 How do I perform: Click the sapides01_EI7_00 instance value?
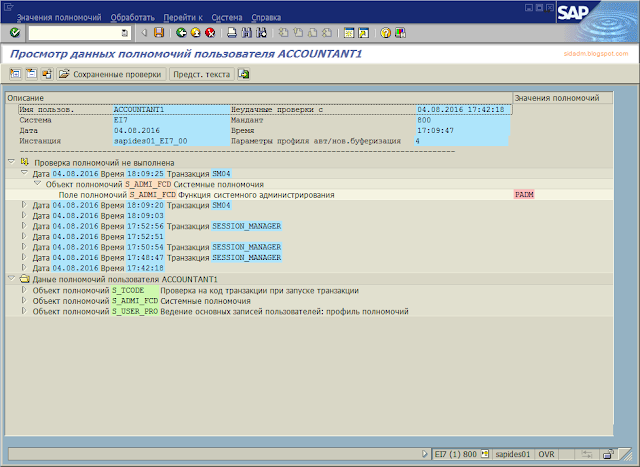click(x=150, y=141)
